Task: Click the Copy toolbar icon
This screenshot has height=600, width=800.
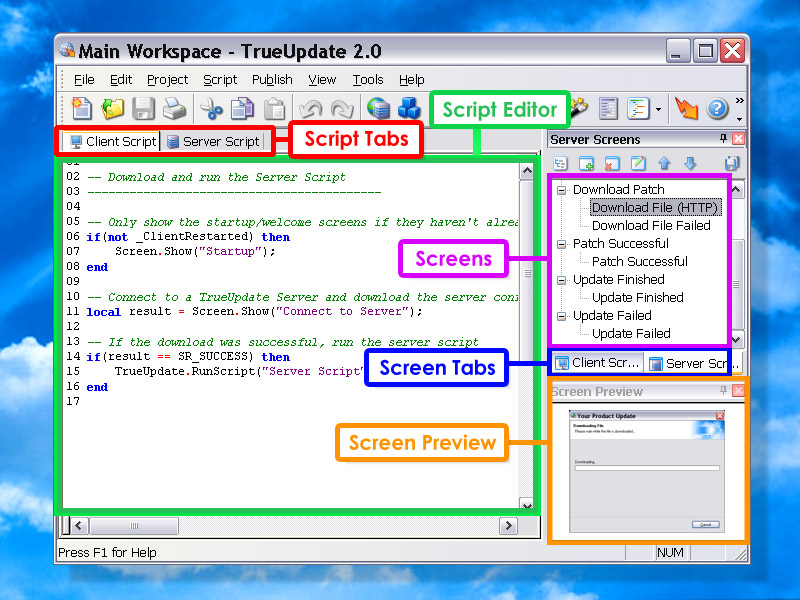Action: [x=242, y=108]
